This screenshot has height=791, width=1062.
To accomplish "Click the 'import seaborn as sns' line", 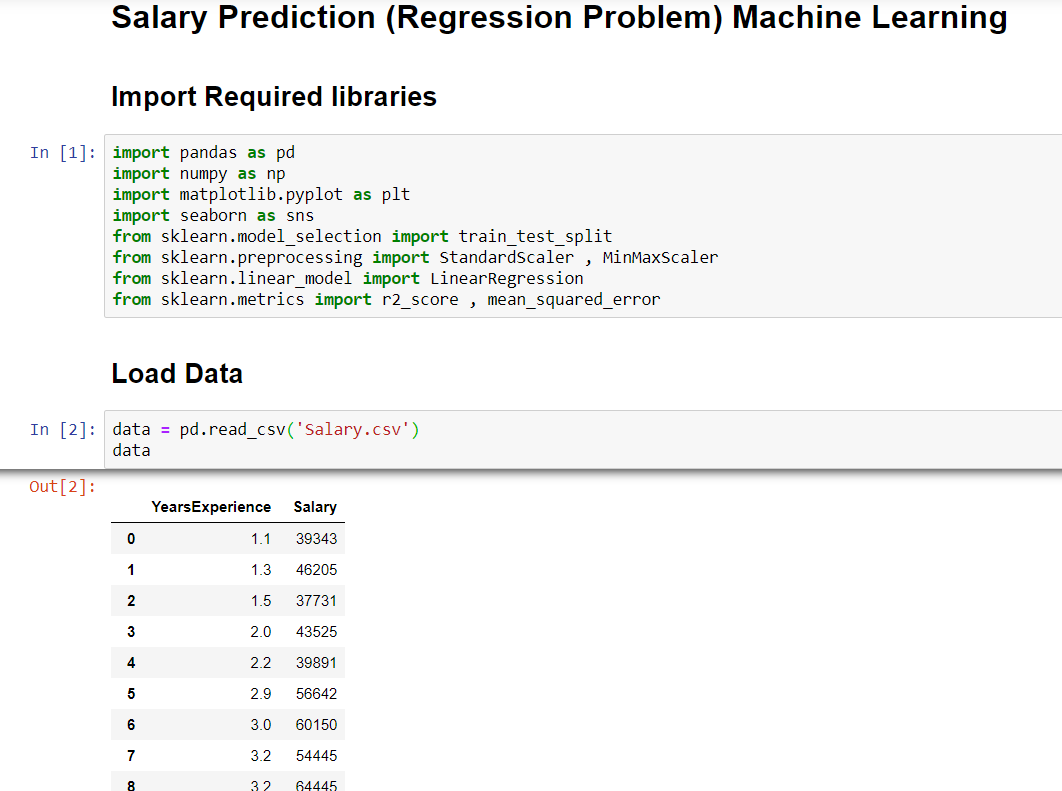I will [x=211, y=215].
